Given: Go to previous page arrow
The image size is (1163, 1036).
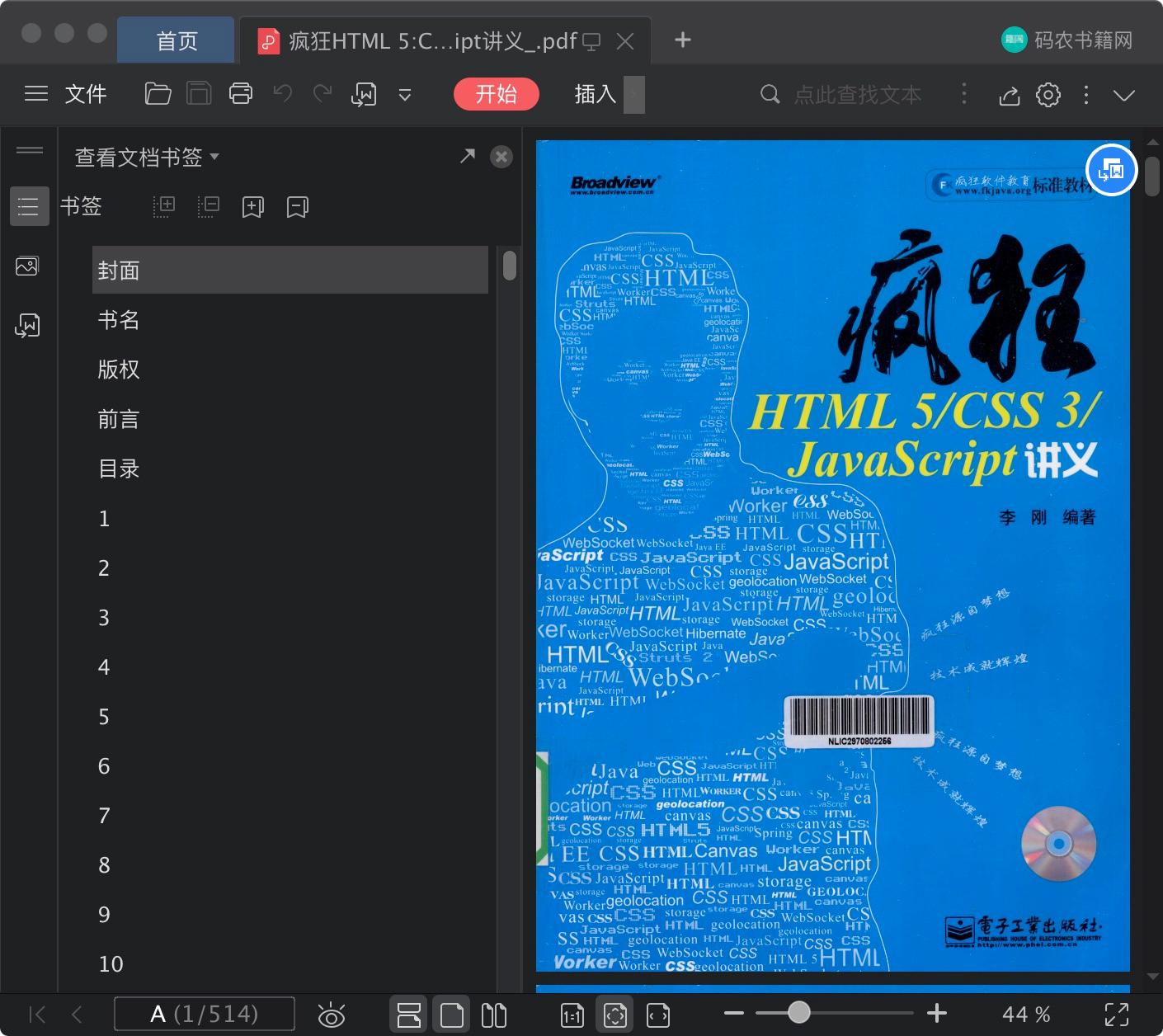Looking at the screenshot, I should (77, 1014).
